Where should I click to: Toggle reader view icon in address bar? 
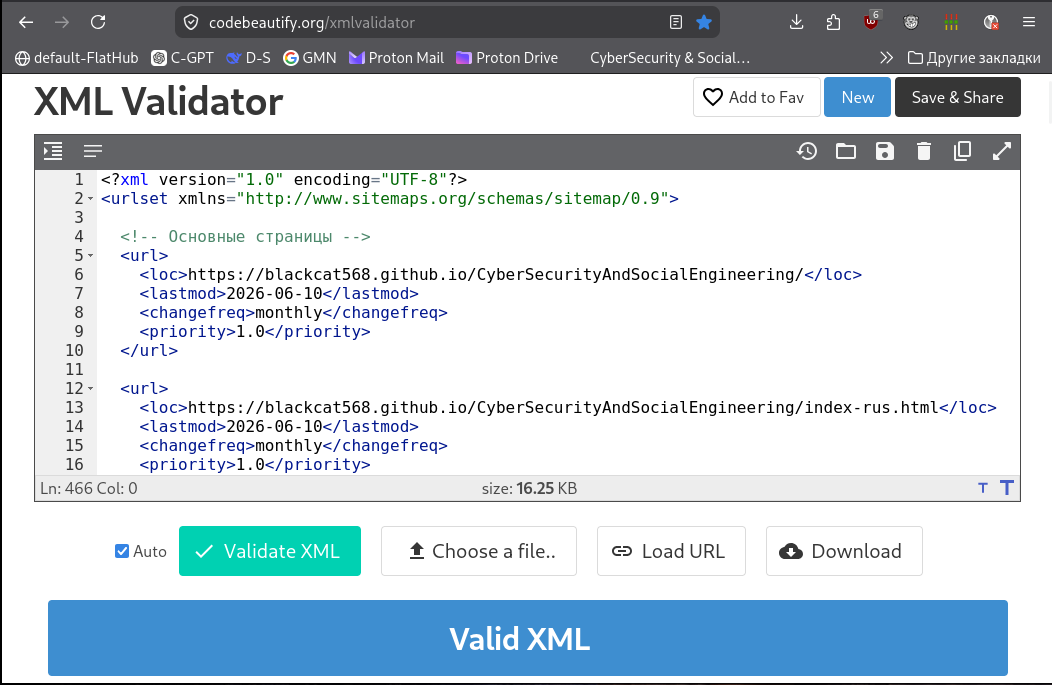click(676, 22)
